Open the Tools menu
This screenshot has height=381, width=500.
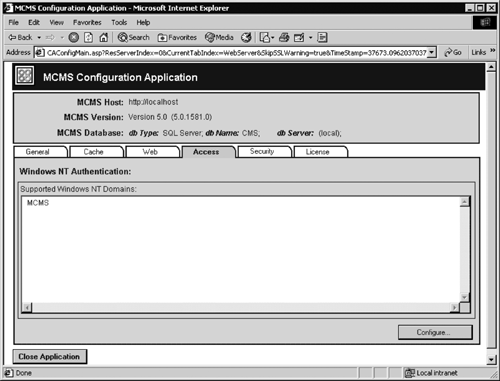[x=119, y=22]
